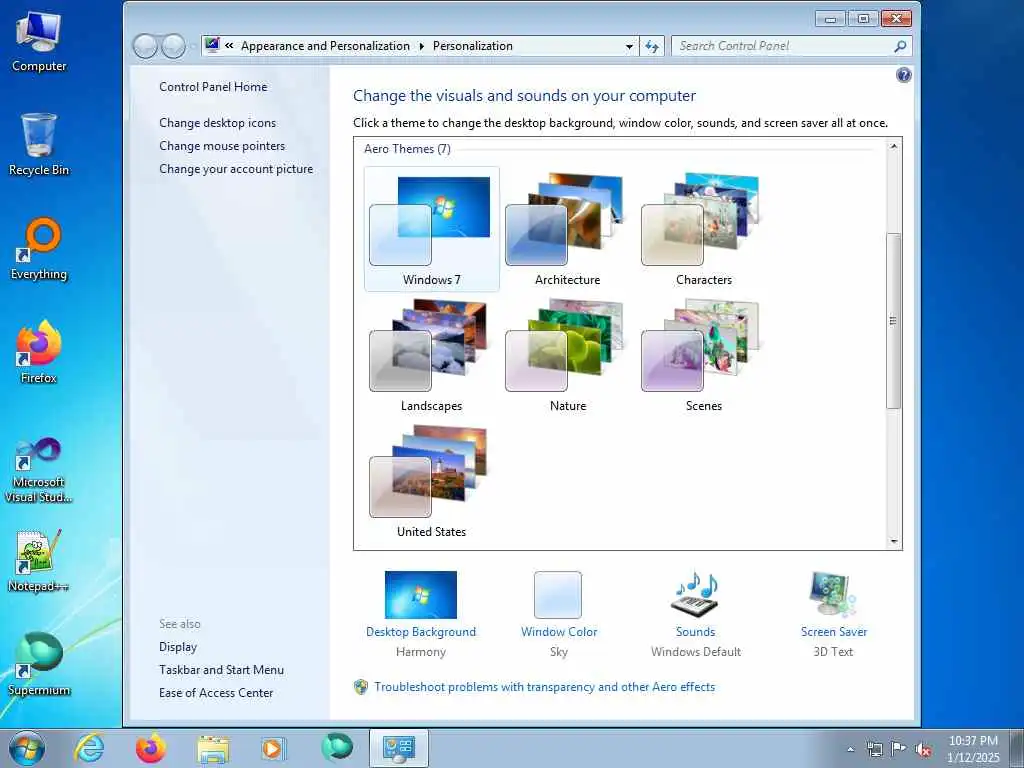Go to Control Panel Home

(x=213, y=87)
